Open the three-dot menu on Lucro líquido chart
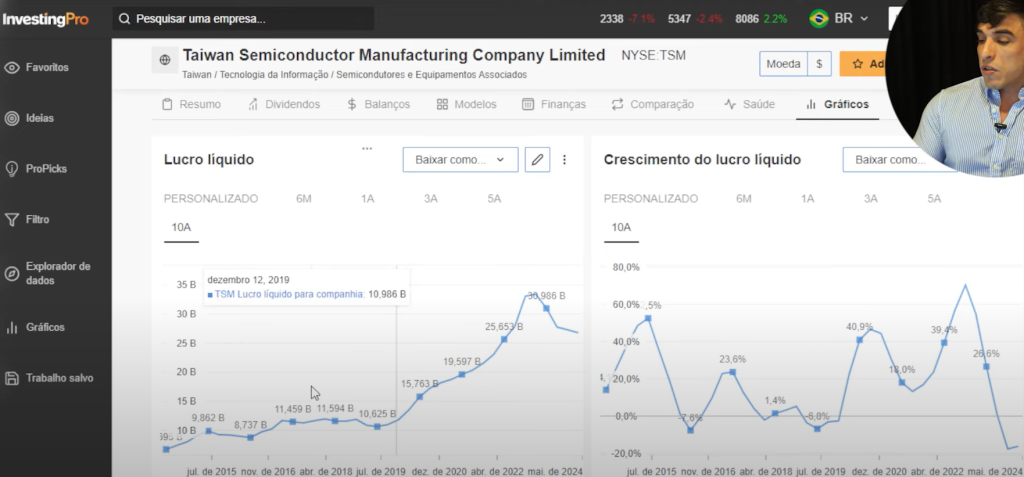This screenshot has width=1024, height=477. pyautogui.click(x=565, y=159)
